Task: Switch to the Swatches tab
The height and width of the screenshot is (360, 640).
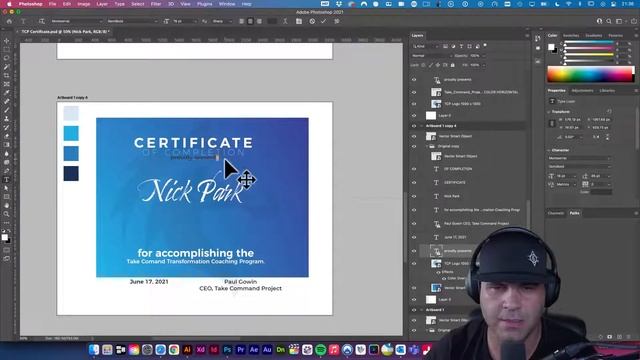Action: 571,36
